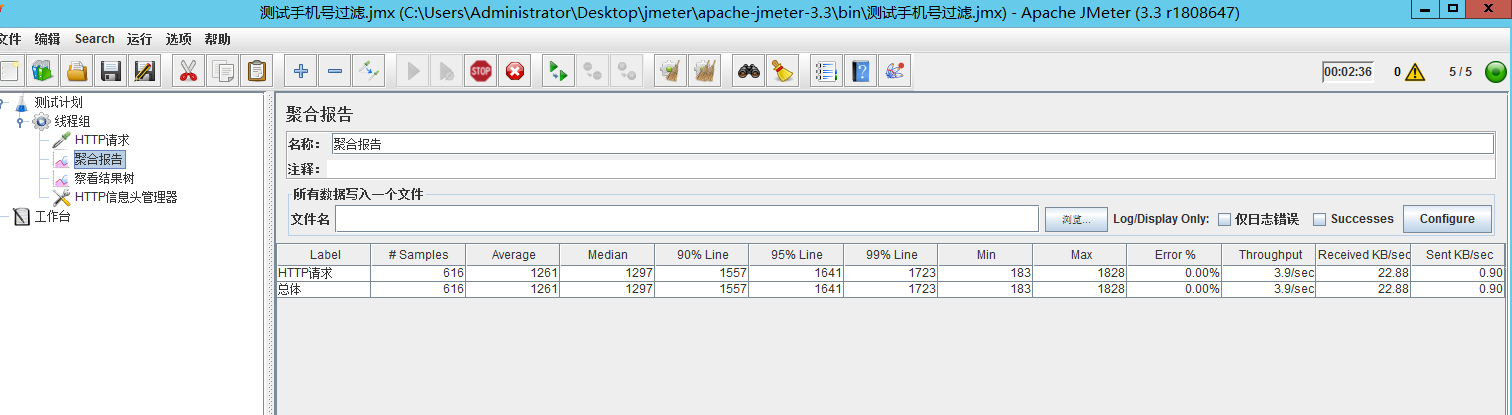The image size is (1512, 415).
Task: Clear current results with single broom icon
Action: 671,71
